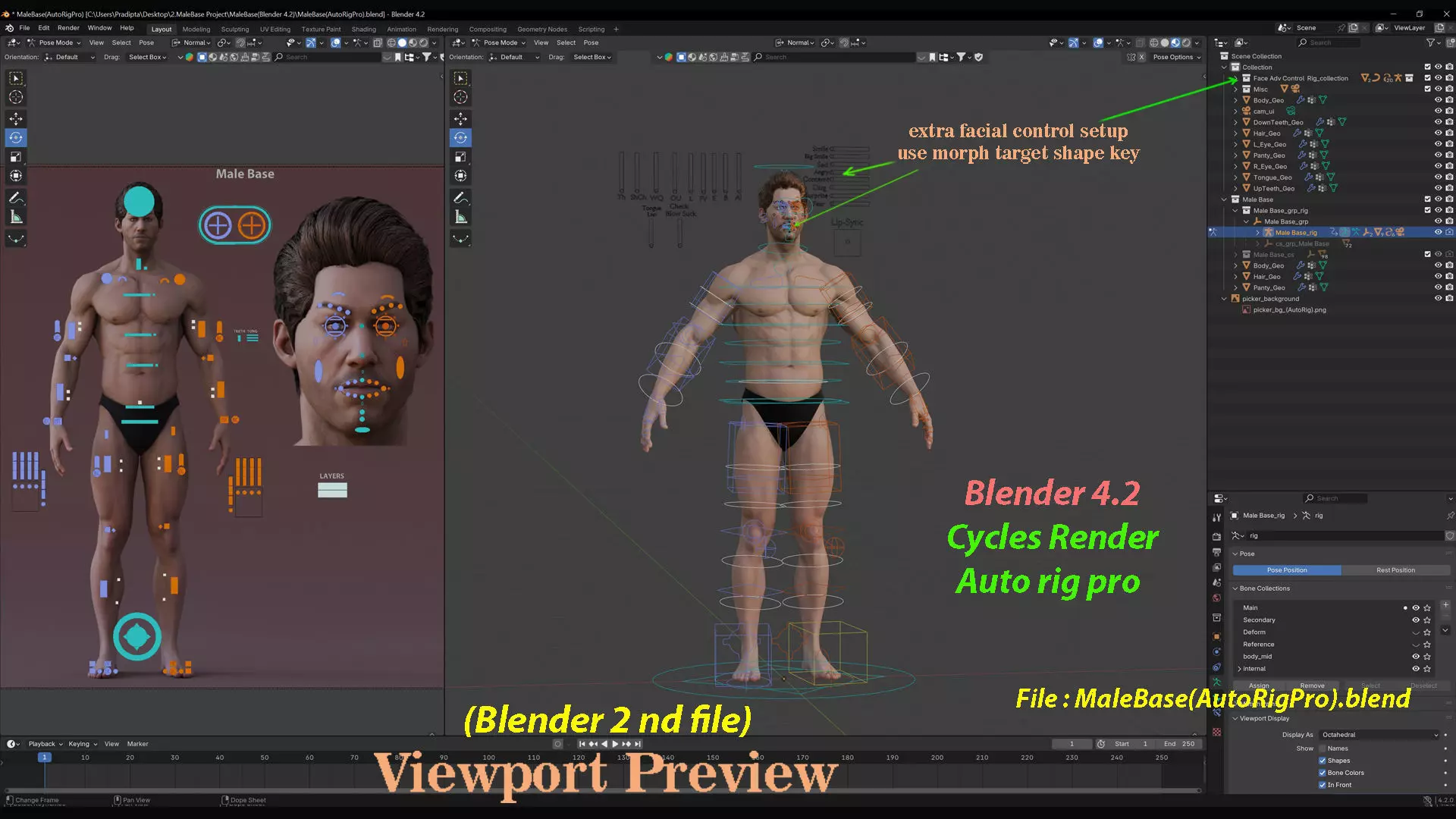
Task: Switch to the Geometry Nodes workspace tab
Action: [x=542, y=30]
